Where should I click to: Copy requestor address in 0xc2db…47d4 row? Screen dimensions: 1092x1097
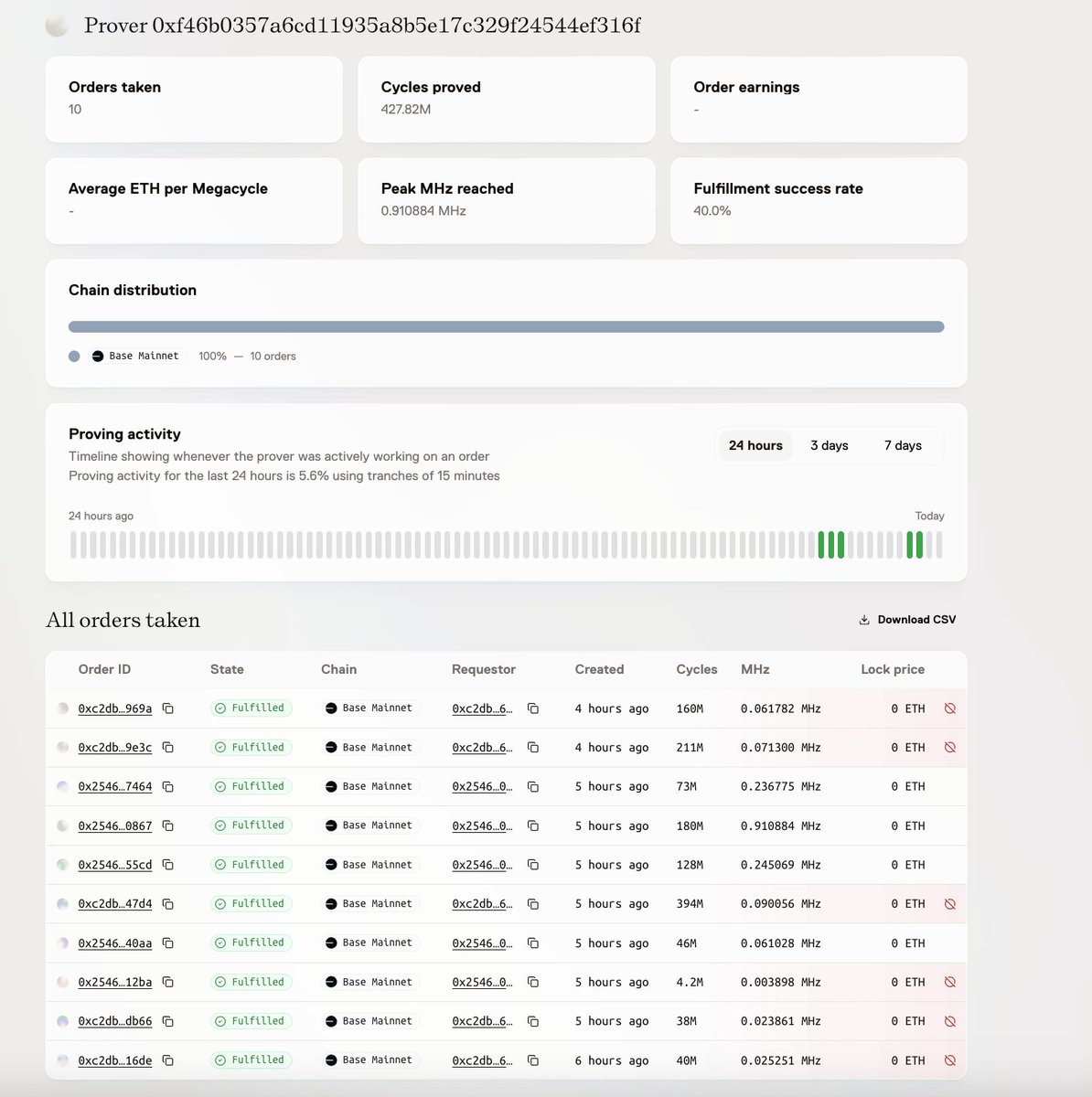pyautogui.click(x=533, y=904)
